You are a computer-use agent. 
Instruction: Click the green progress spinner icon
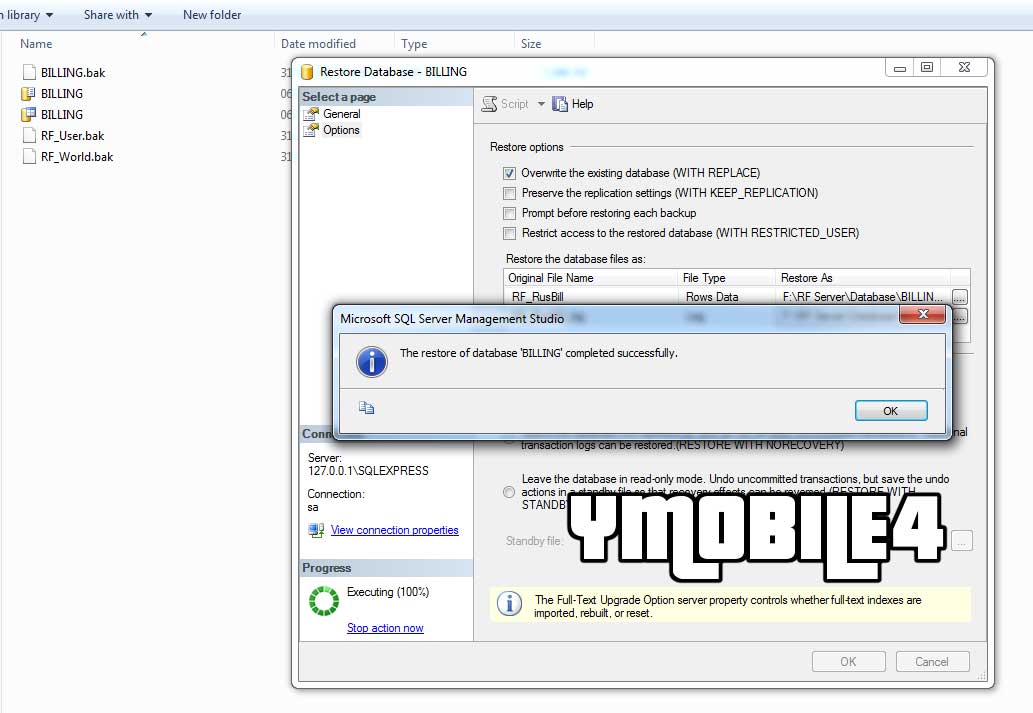pyautogui.click(x=323, y=600)
